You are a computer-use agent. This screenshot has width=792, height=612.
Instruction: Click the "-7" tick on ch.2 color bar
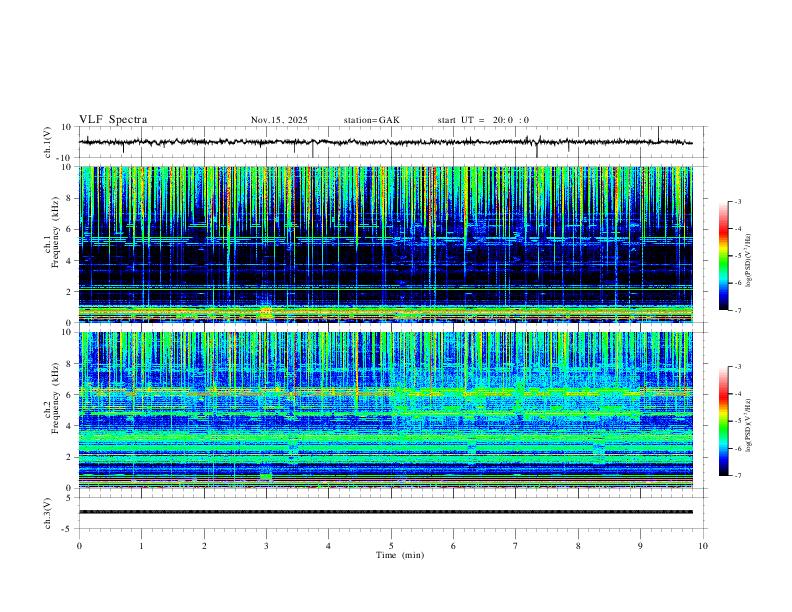tap(738, 475)
